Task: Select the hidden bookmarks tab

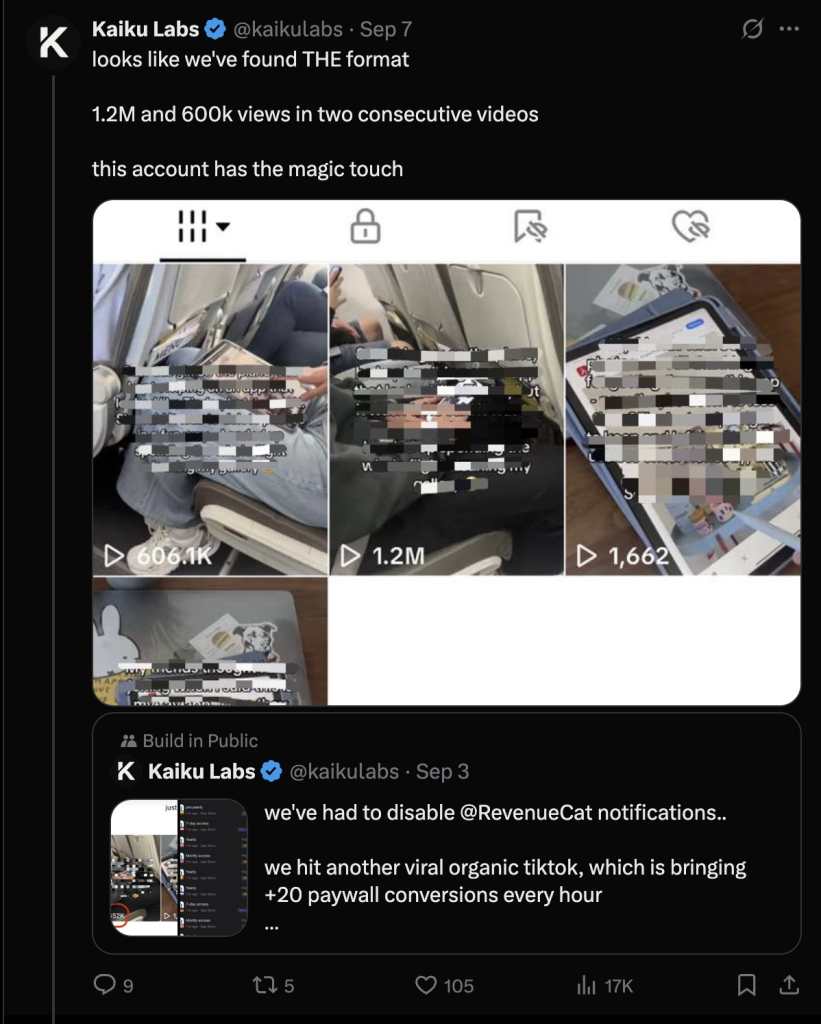Action: tap(529, 228)
